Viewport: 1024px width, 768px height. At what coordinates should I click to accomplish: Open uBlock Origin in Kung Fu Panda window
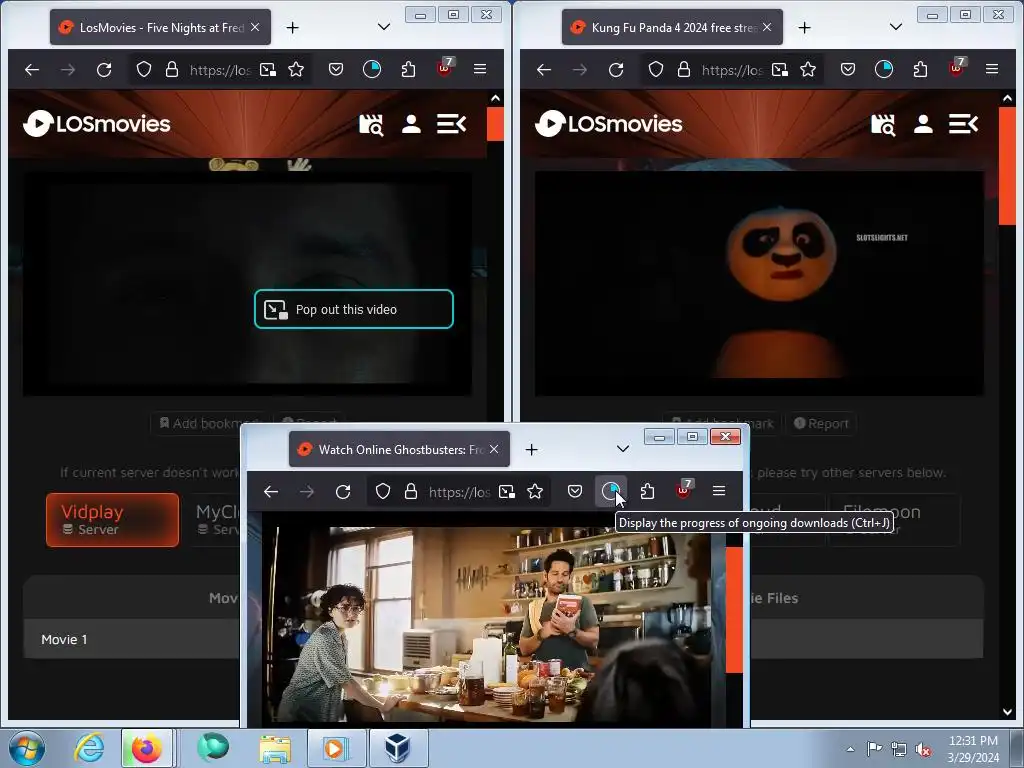pyautogui.click(x=957, y=68)
